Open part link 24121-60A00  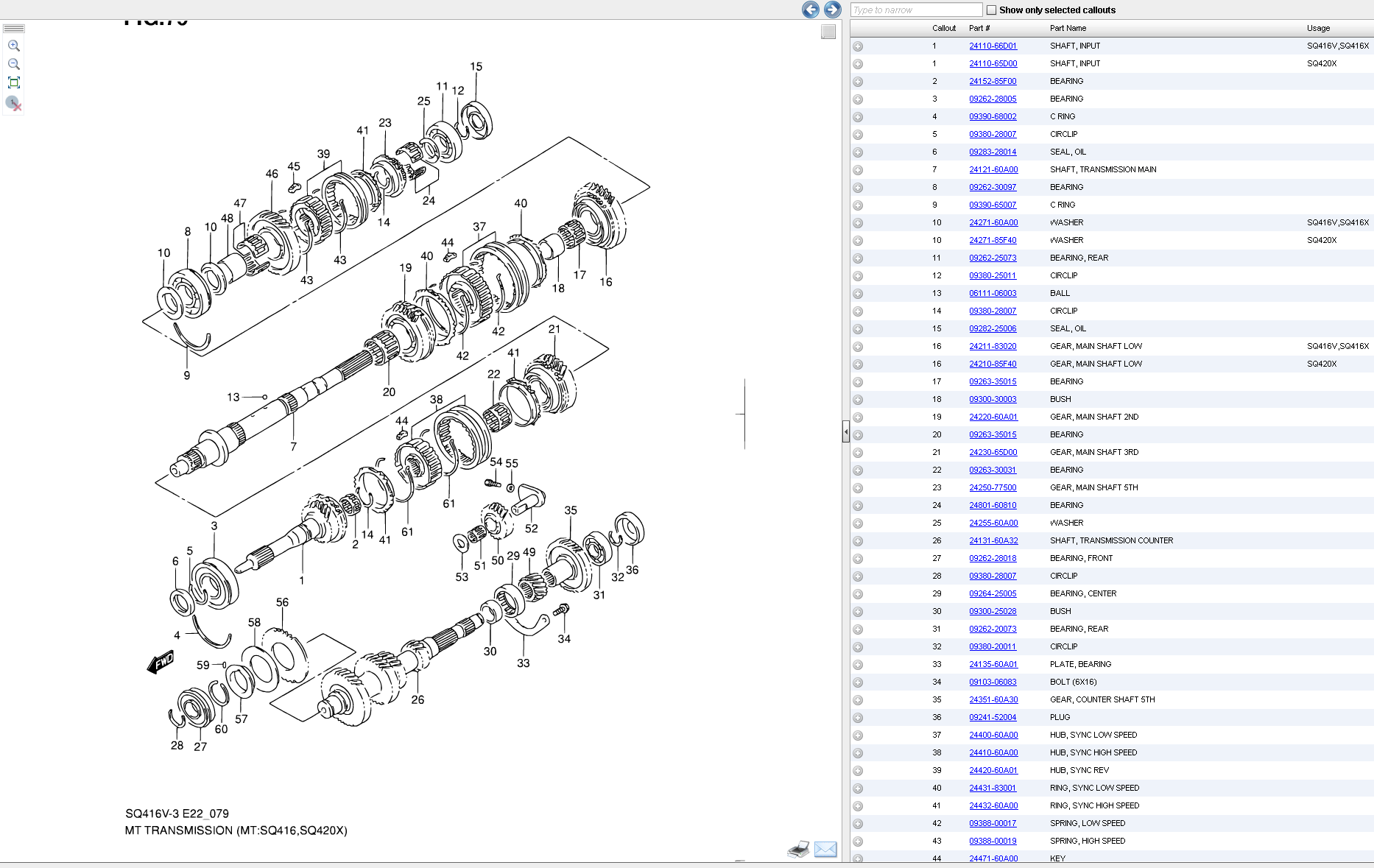click(x=993, y=169)
